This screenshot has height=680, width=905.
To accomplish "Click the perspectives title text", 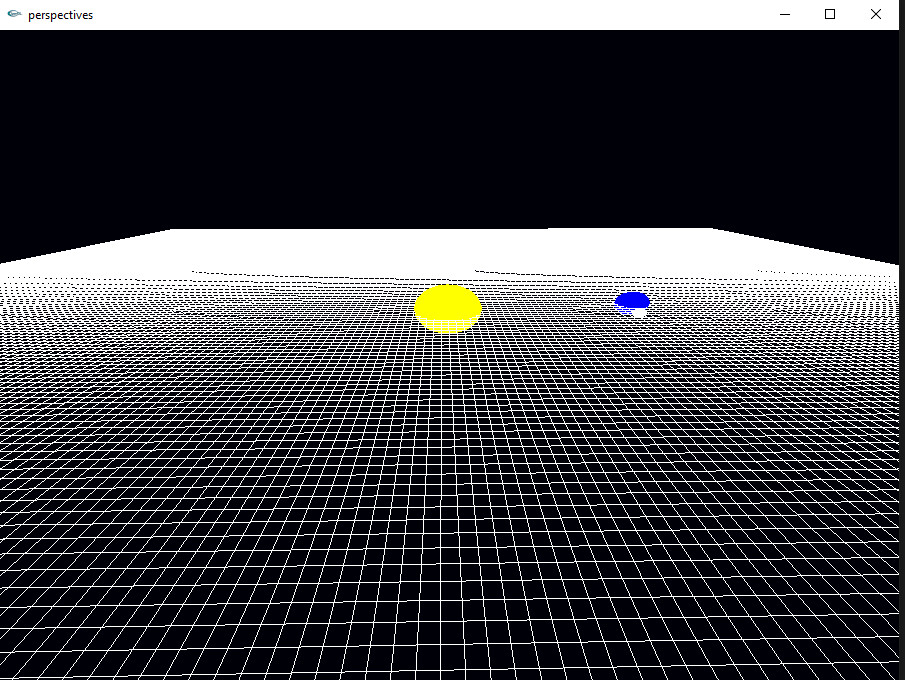I will 62,15.
